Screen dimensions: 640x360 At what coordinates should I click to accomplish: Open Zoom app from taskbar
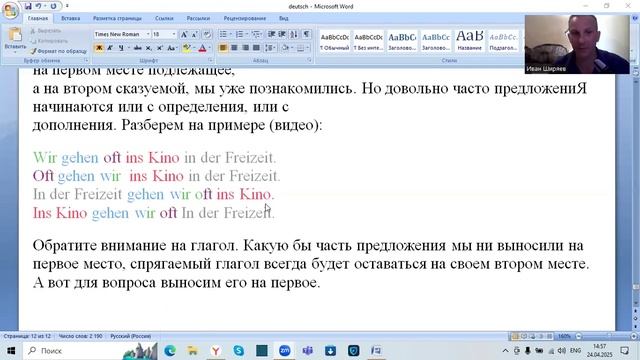point(284,351)
